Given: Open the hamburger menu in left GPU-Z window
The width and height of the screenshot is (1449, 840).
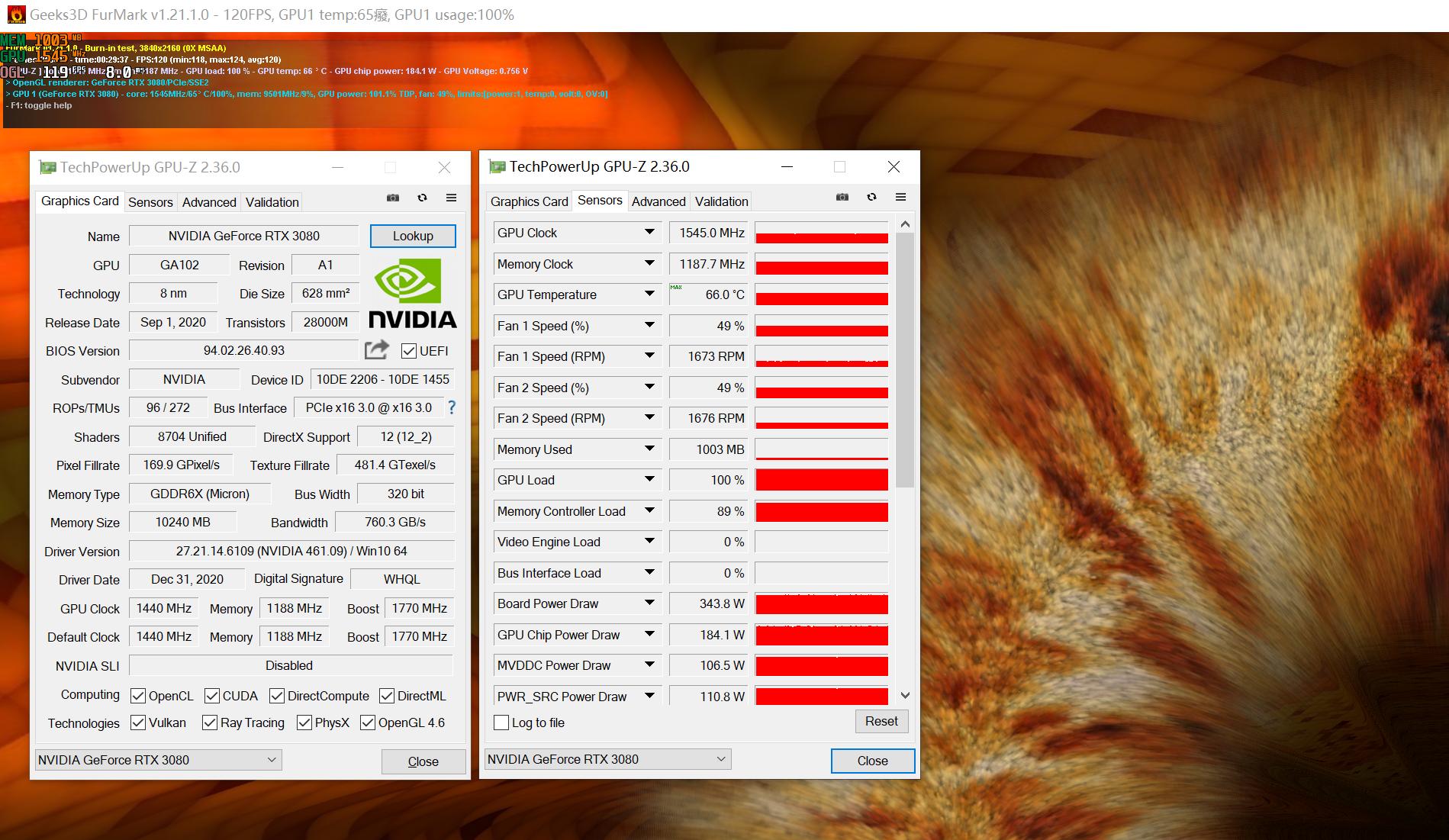Looking at the screenshot, I should pyautogui.click(x=451, y=198).
